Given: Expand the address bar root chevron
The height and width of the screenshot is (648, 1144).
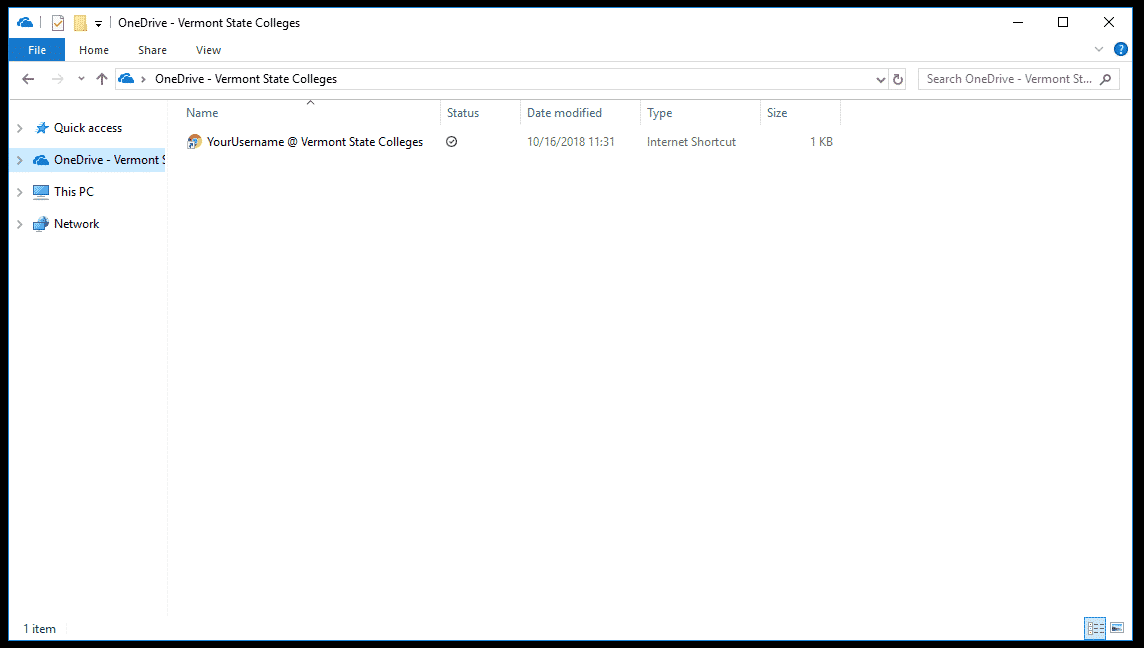Looking at the screenshot, I should tap(143, 79).
